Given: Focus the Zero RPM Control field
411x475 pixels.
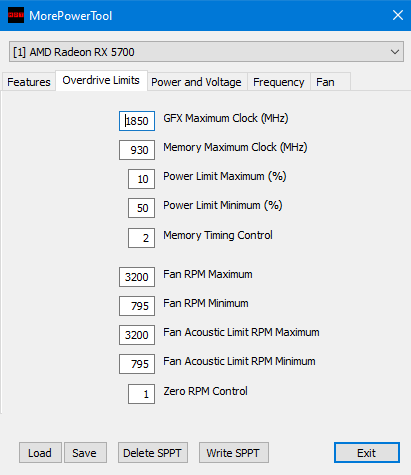Looking at the screenshot, I should (141, 394).
